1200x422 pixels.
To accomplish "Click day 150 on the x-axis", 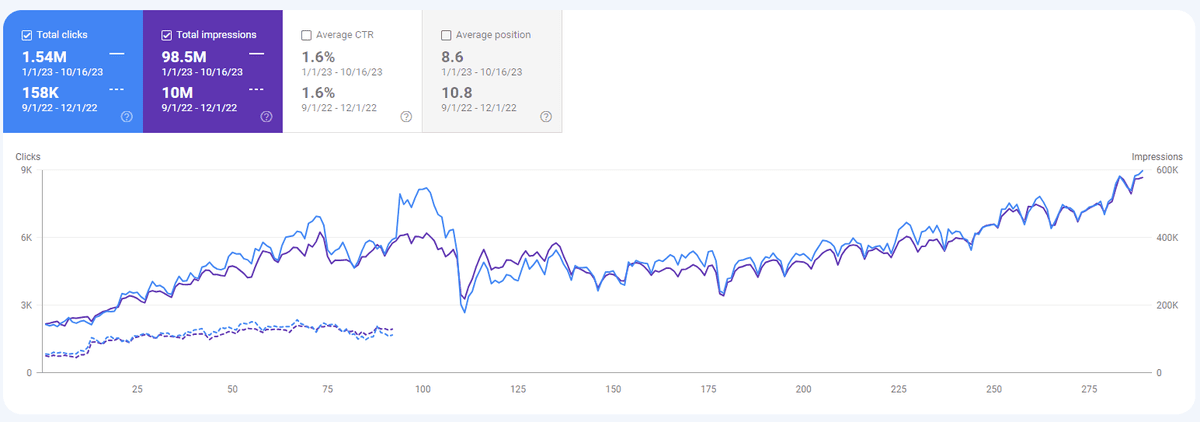I will point(613,389).
